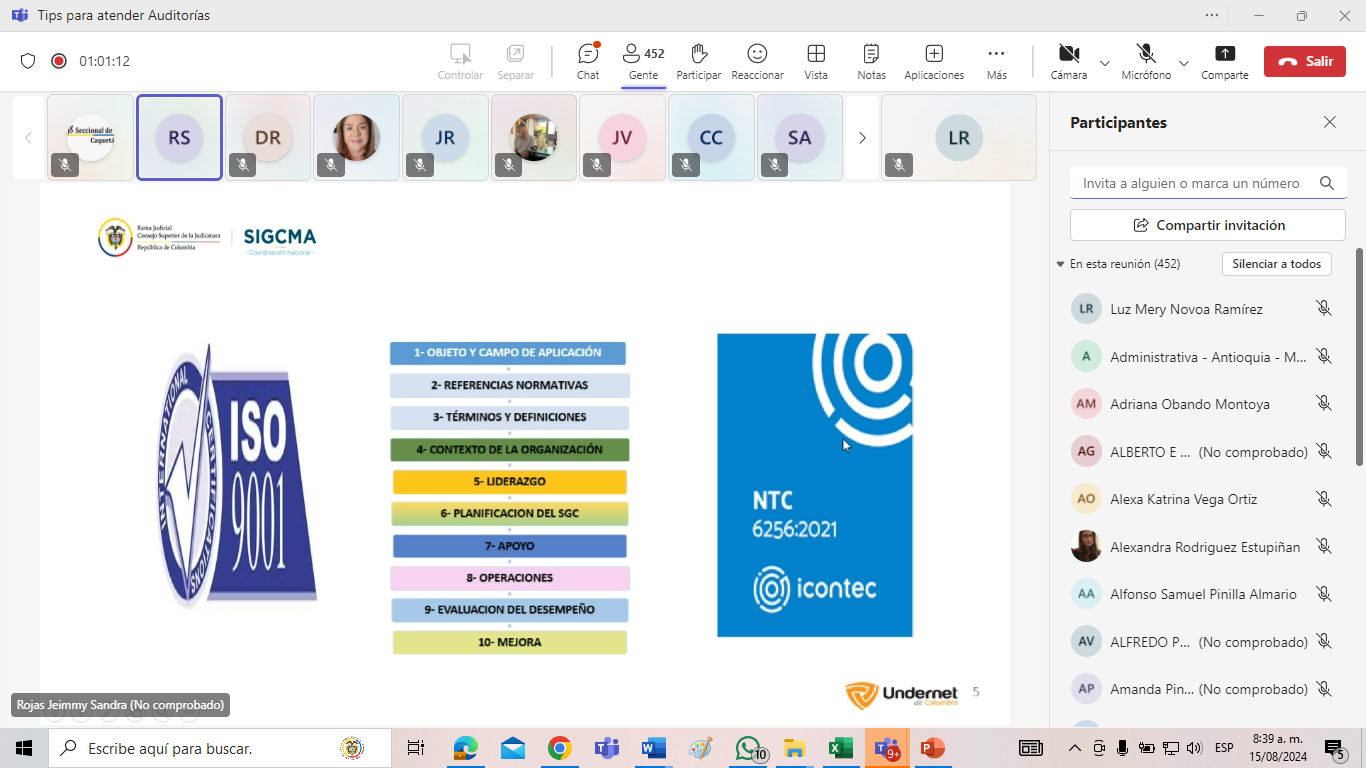Open the Chat panel

tap(588, 61)
